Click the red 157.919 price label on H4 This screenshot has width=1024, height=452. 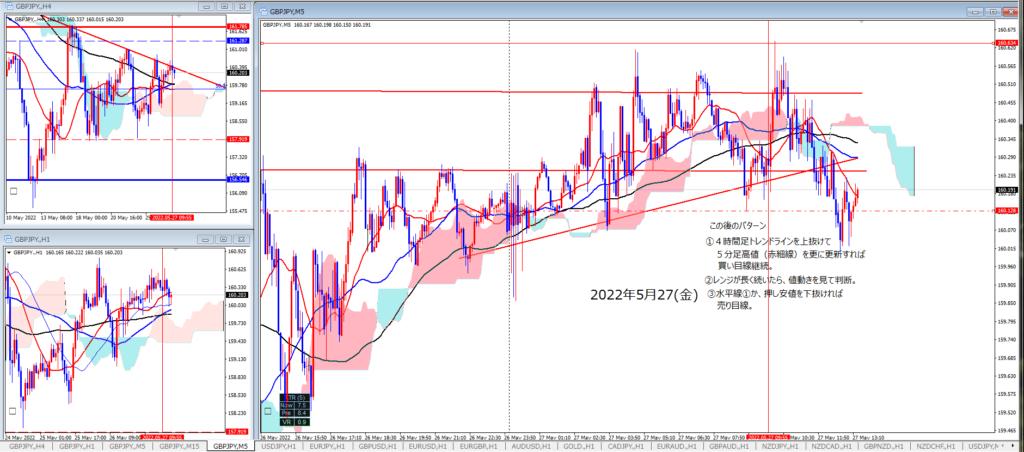pyautogui.click(x=238, y=139)
